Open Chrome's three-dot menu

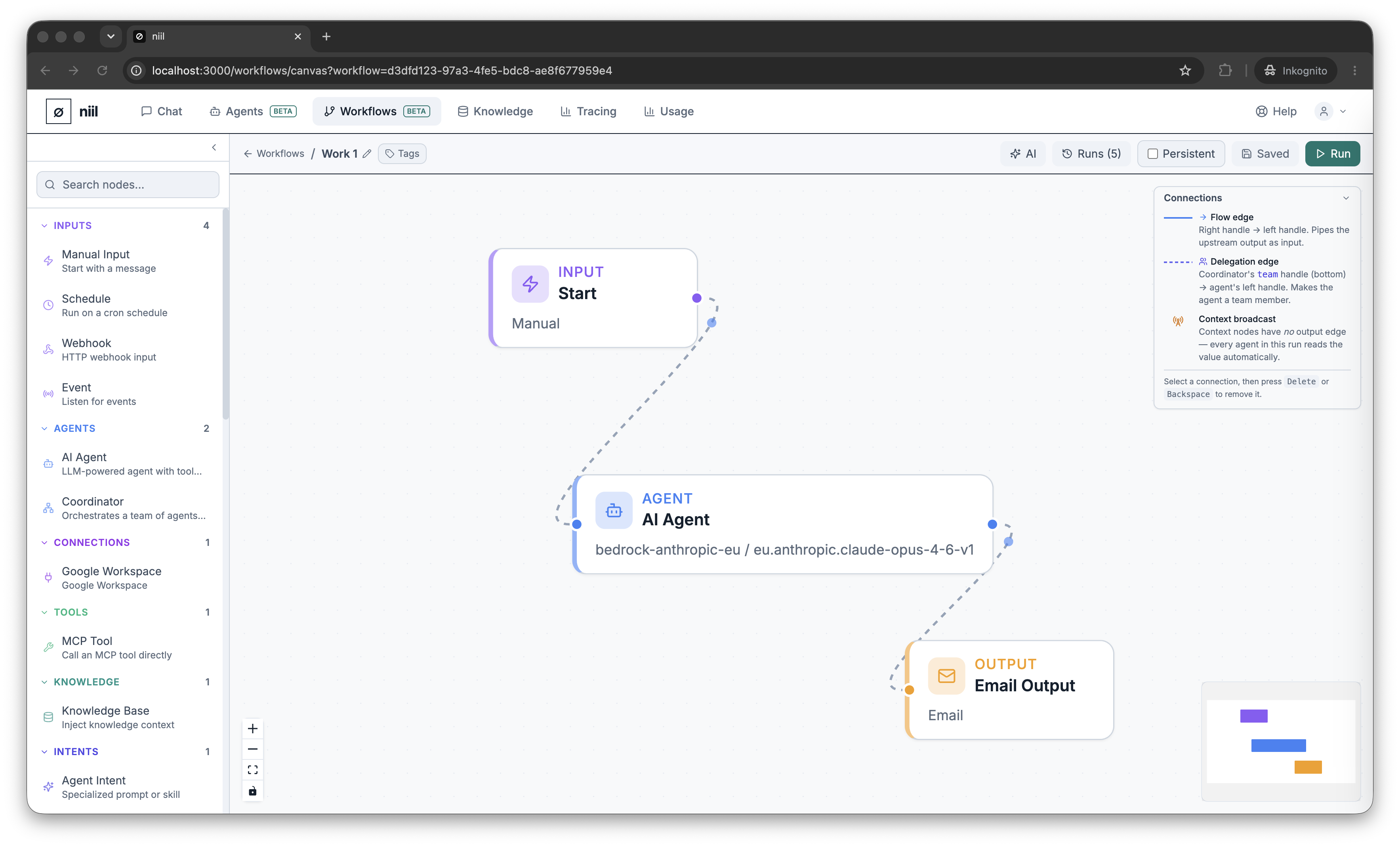click(1354, 71)
